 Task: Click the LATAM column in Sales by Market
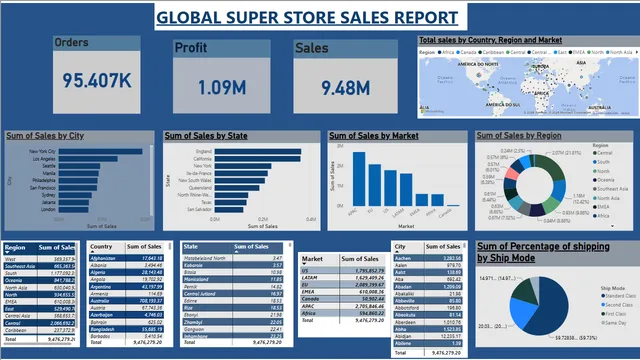(406, 190)
